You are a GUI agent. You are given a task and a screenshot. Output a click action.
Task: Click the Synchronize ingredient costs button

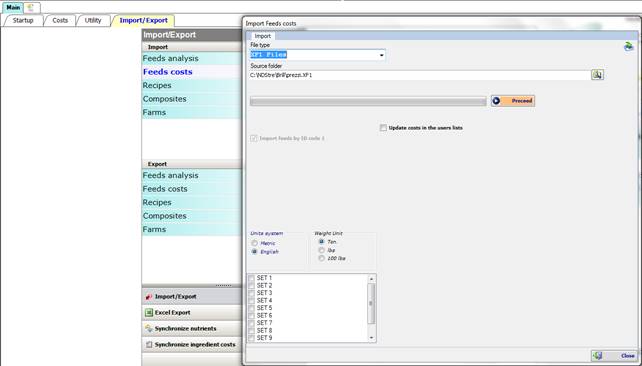192,345
